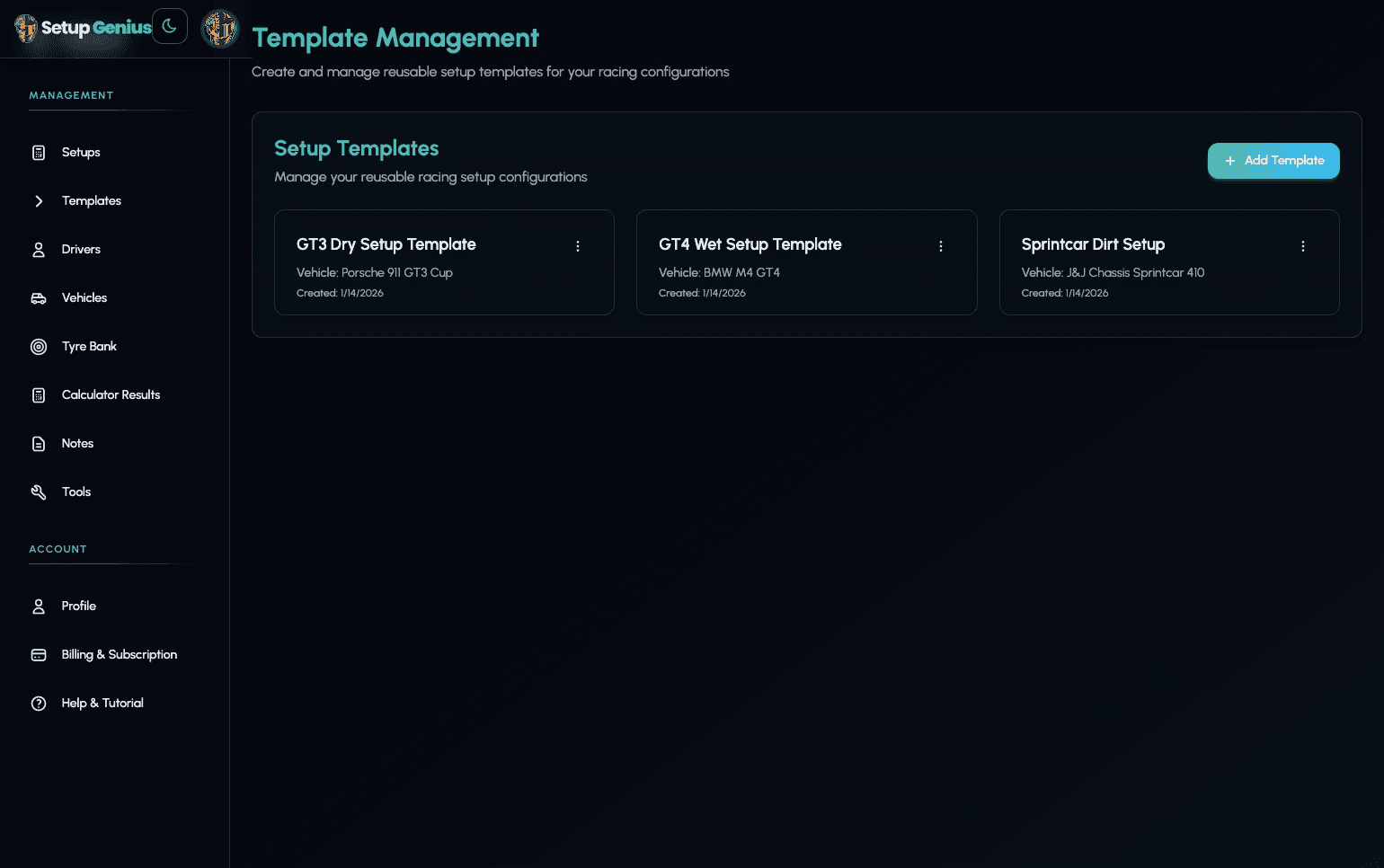Click the Calculator Results icon

[39, 395]
